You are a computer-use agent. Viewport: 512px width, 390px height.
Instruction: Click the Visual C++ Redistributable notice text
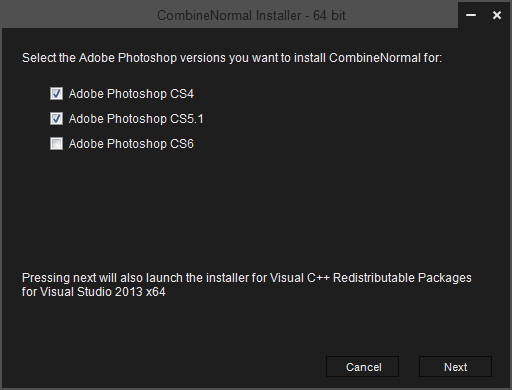(x=247, y=285)
